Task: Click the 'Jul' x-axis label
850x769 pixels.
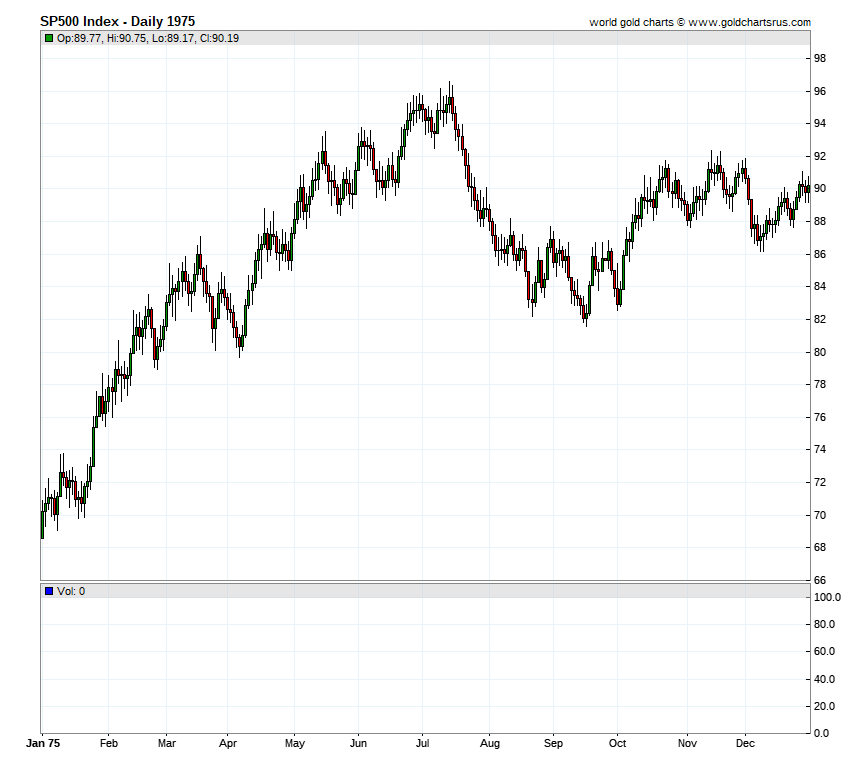Action: pos(422,744)
